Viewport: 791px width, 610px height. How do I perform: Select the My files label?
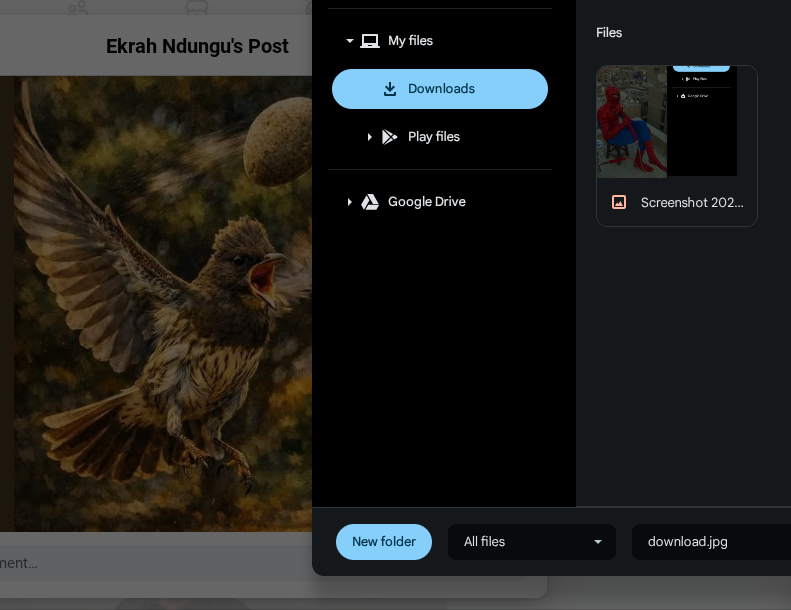pyautogui.click(x=410, y=40)
